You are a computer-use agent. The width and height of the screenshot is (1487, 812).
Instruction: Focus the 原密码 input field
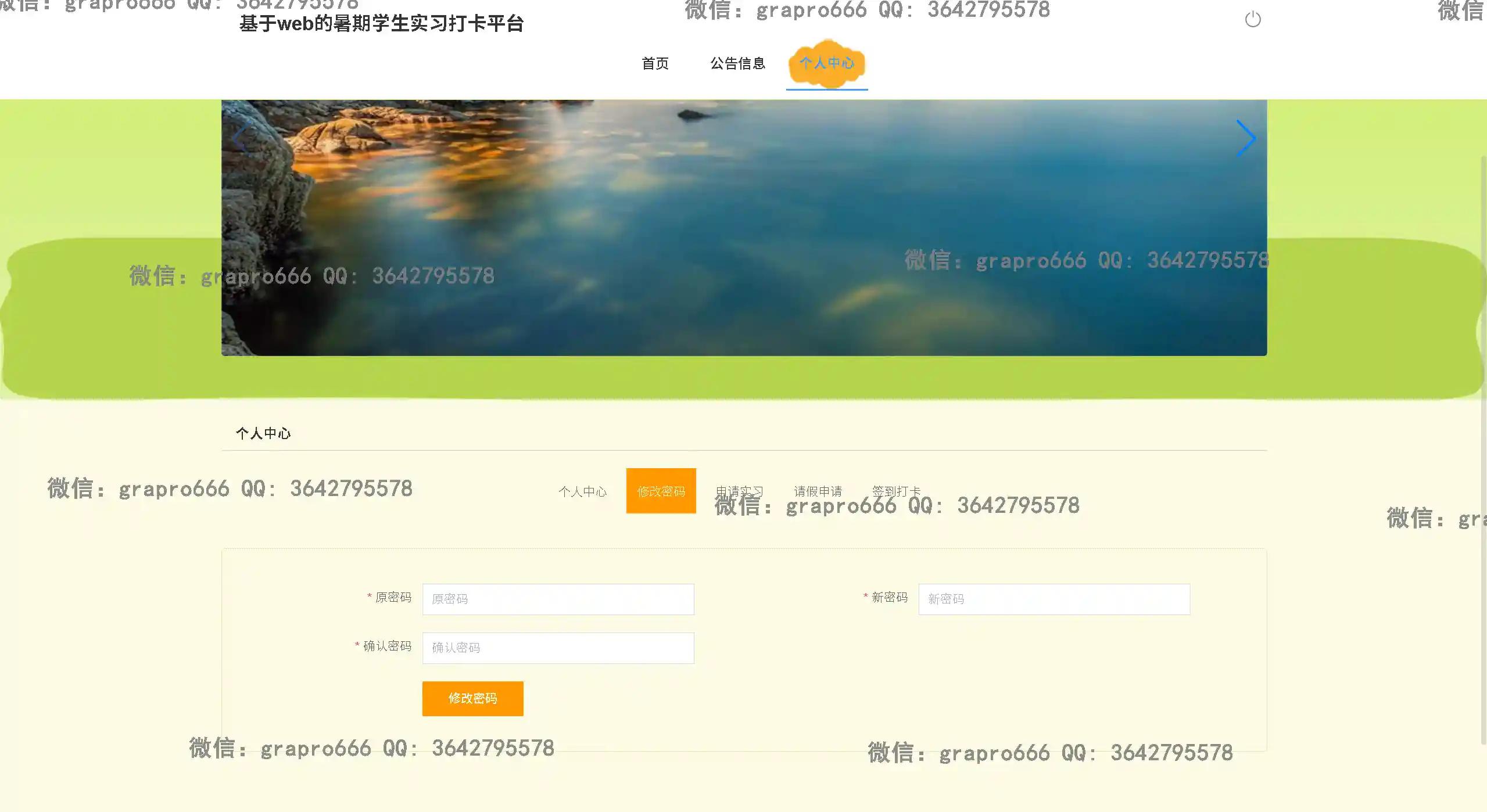558,599
